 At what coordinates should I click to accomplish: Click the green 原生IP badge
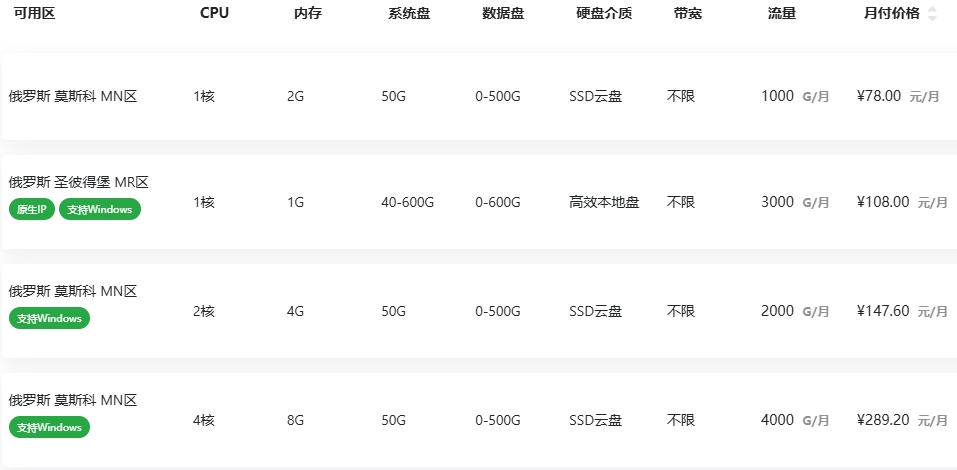pos(32,209)
